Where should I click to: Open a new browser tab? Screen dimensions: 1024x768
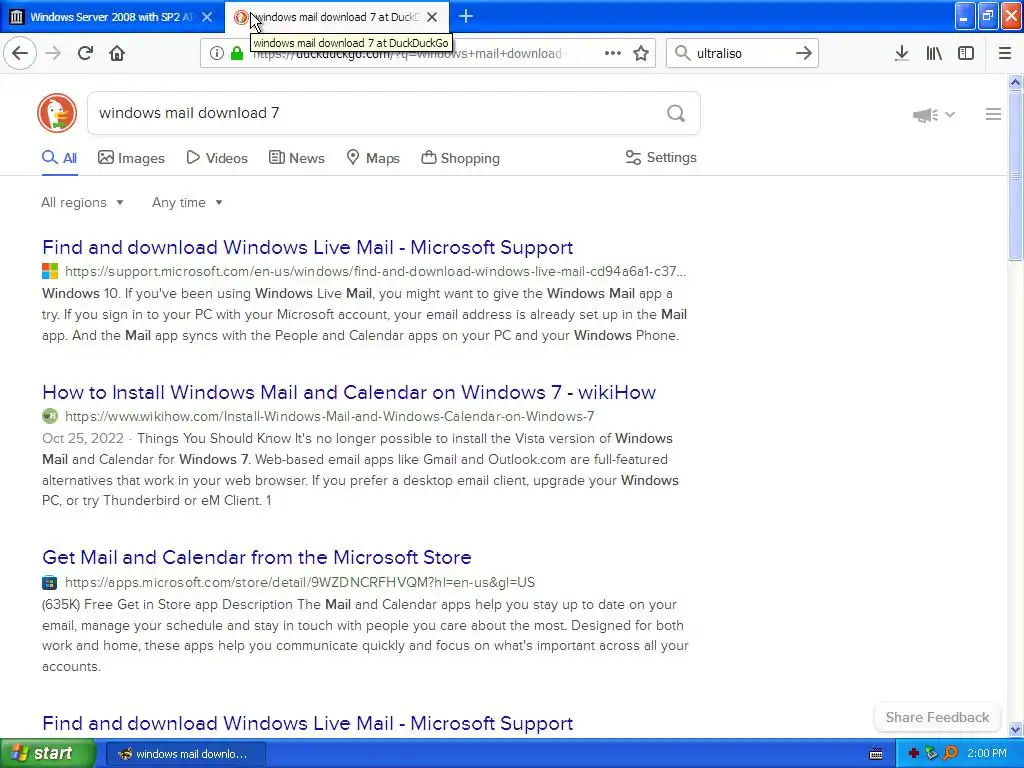(x=466, y=16)
